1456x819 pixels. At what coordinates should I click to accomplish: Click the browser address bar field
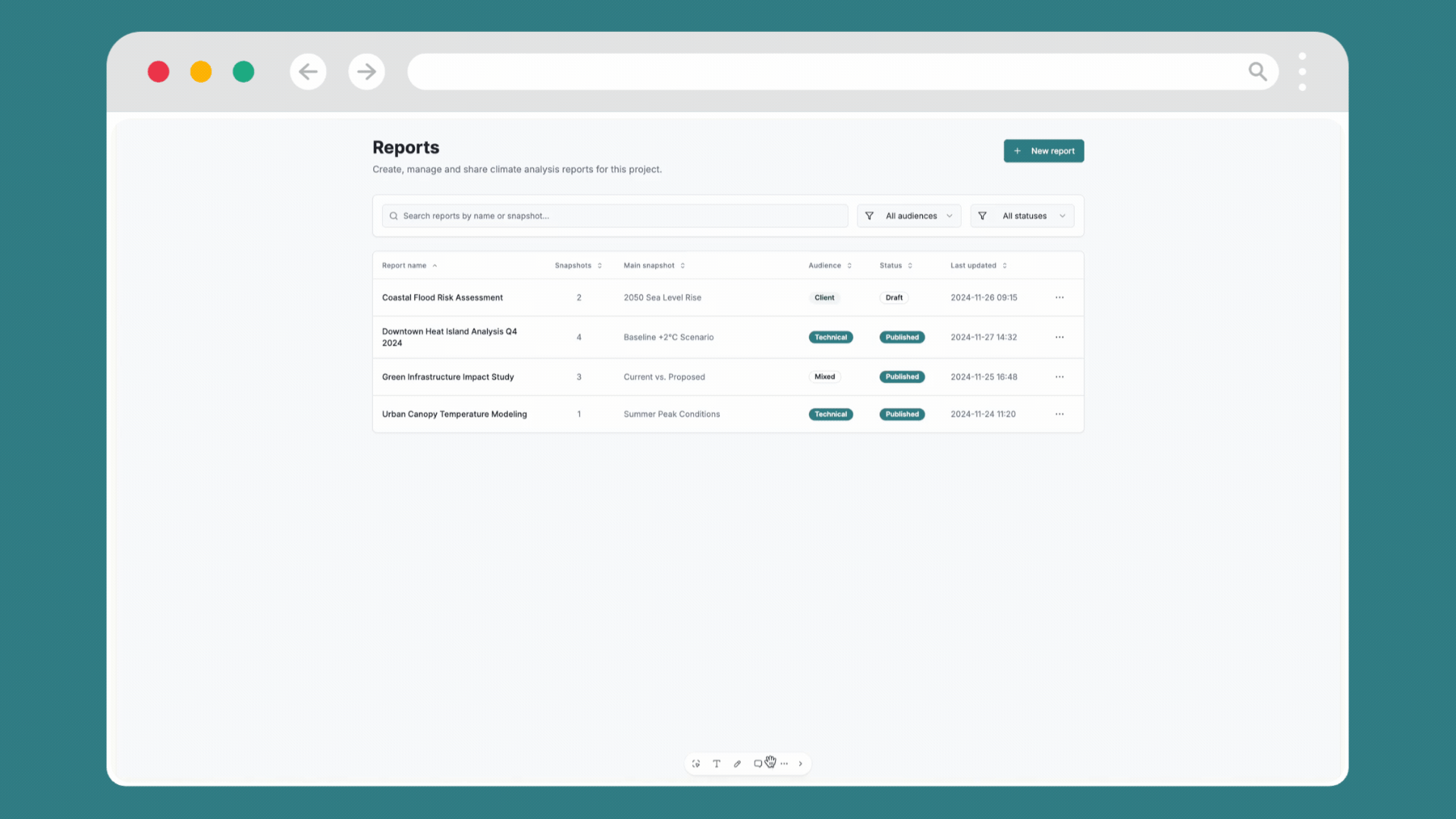[843, 72]
